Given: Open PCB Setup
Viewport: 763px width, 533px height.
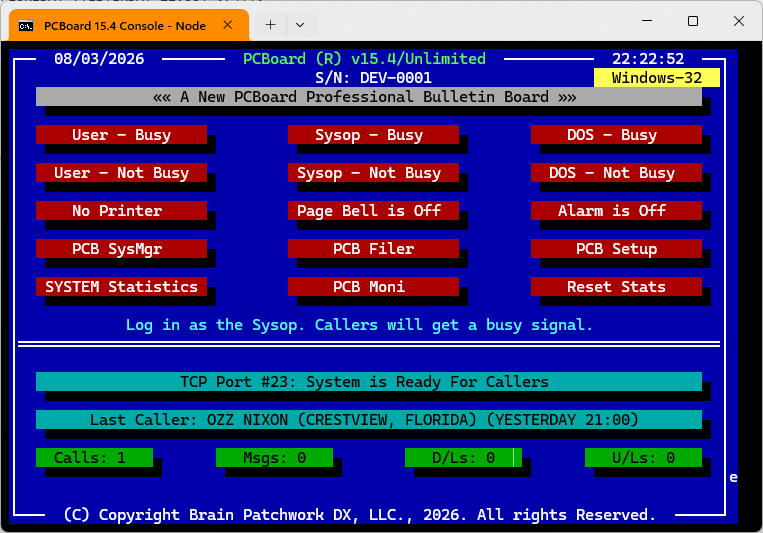Looking at the screenshot, I should coord(616,248).
